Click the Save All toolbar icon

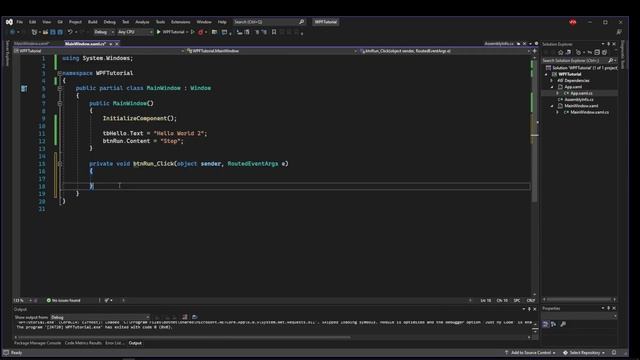tap(60, 32)
